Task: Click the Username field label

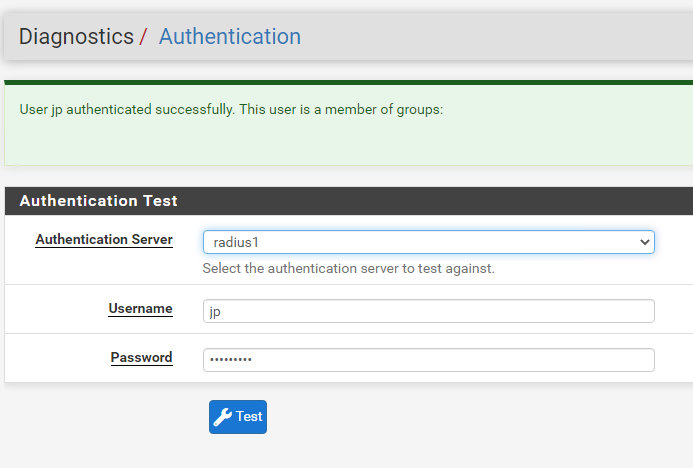Action: 140,309
